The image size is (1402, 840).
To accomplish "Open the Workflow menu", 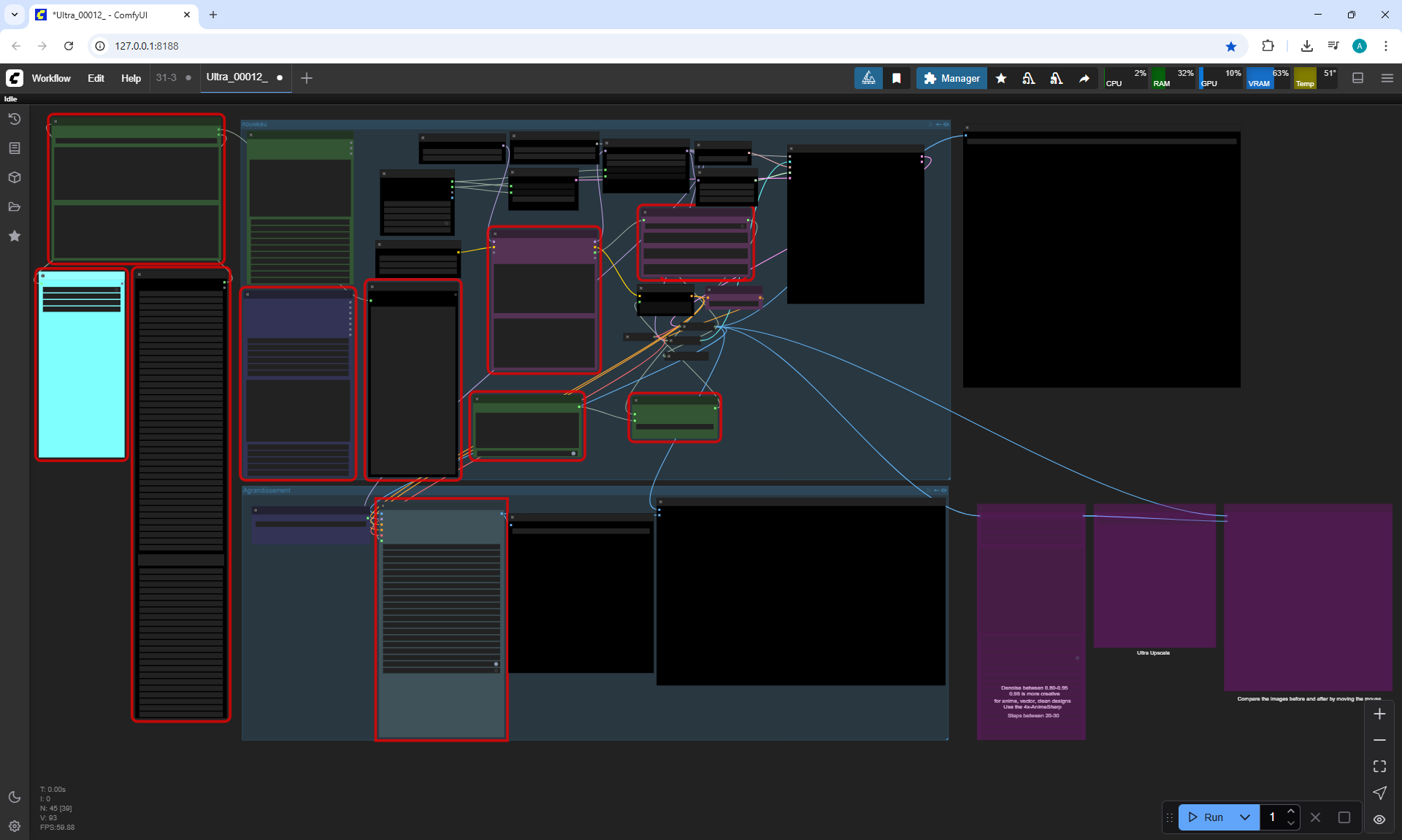I will click(x=51, y=78).
